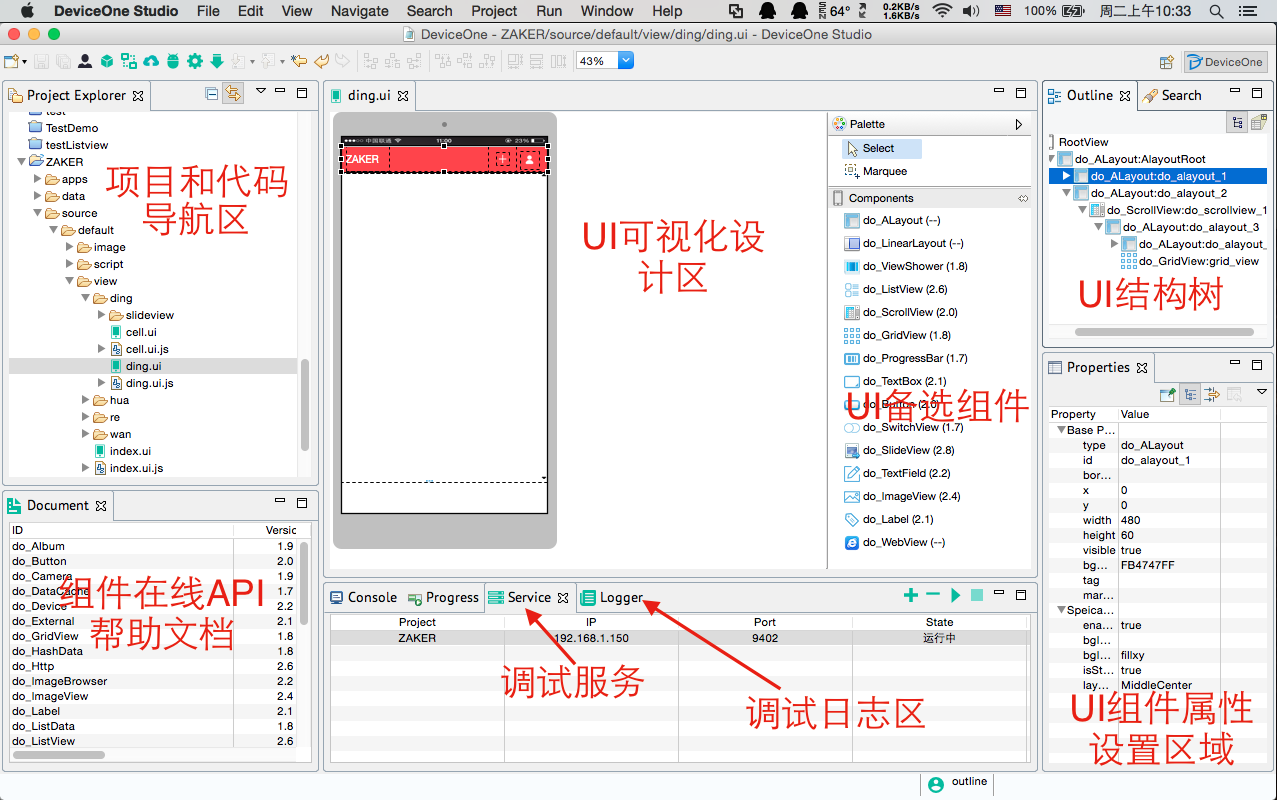Expand do_ALayout:do_alayout_1 node in Outline
Screen dimensions: 1277x800
pos(1067,176)
